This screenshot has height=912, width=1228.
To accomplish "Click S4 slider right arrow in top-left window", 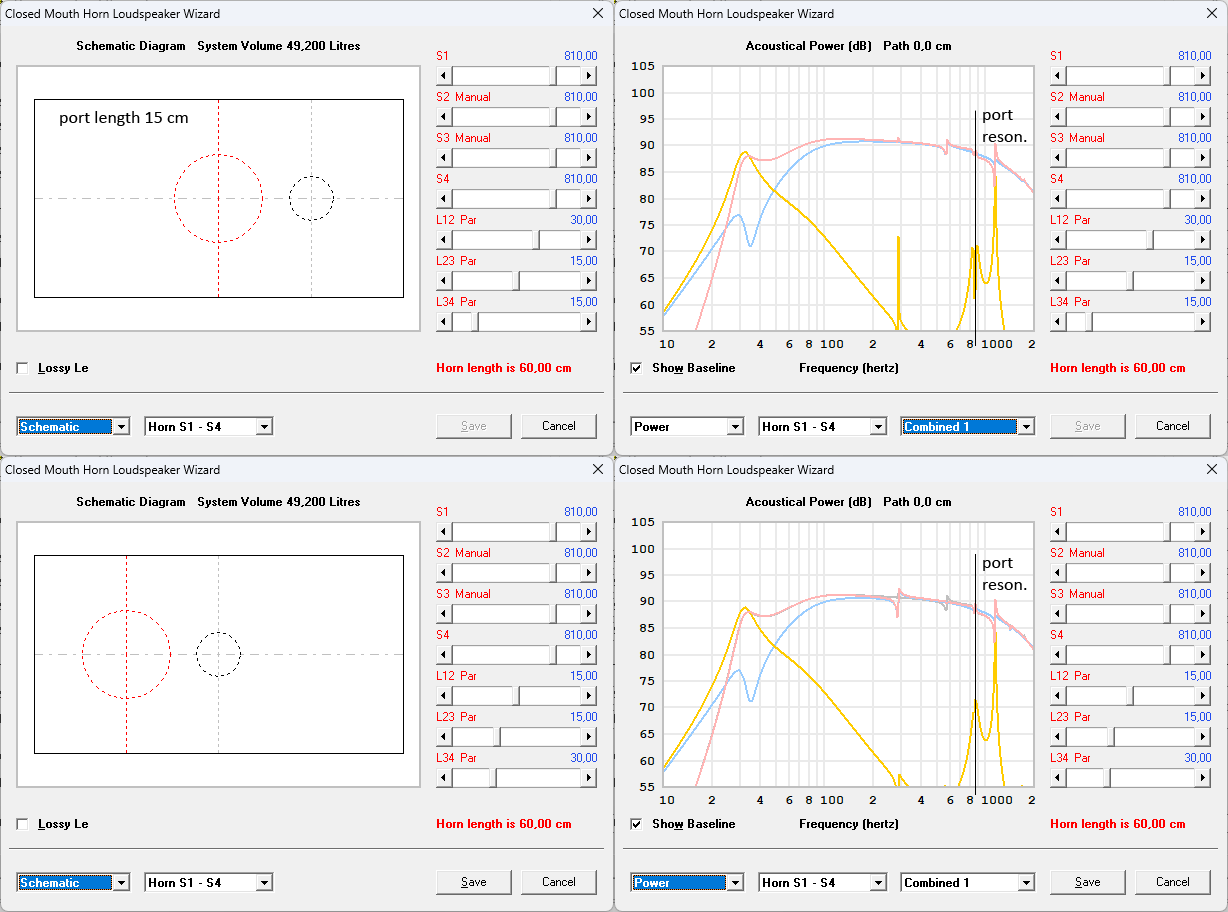I will [x=589, y=199].
